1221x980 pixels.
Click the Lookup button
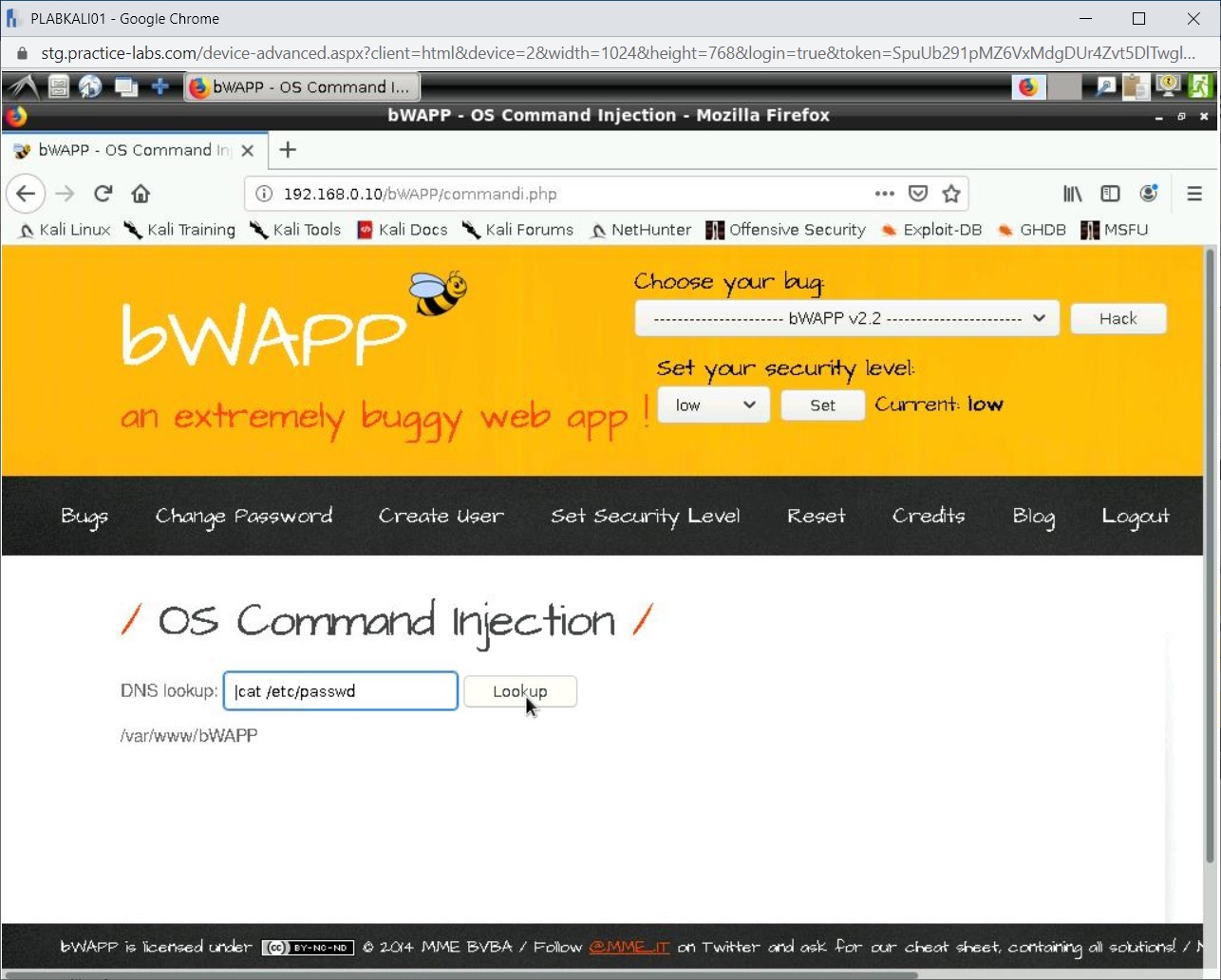tap(519, 691)
